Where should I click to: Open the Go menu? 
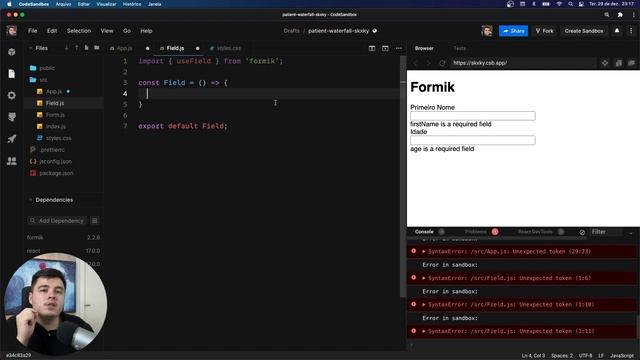pyautogui.click(x=127, y=31)
